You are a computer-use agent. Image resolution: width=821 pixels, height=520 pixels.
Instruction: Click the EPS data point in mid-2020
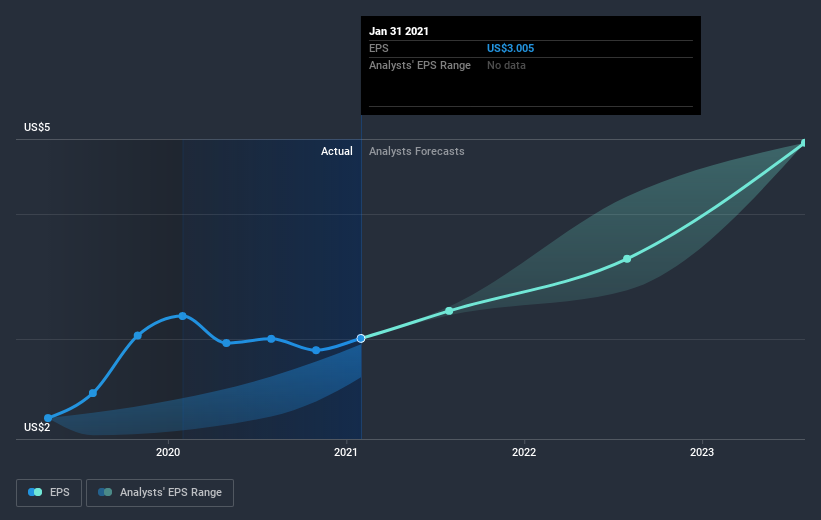[271, 339]
